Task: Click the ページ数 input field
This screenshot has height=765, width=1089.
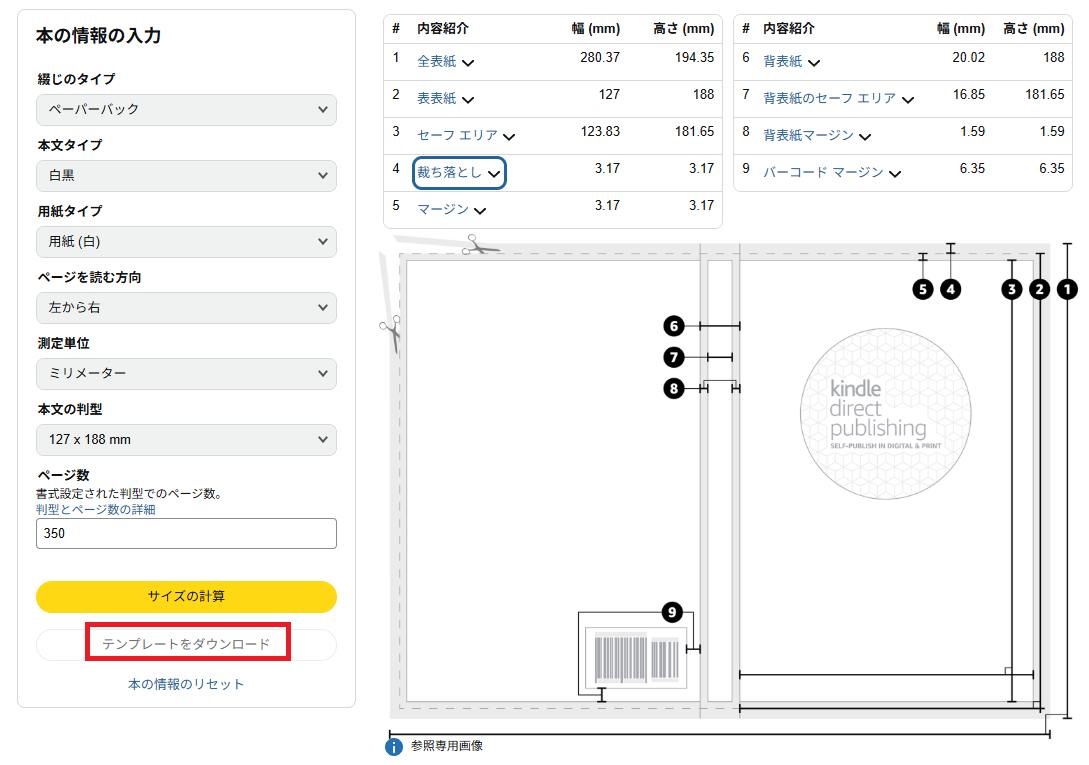Action: (186, 533)
